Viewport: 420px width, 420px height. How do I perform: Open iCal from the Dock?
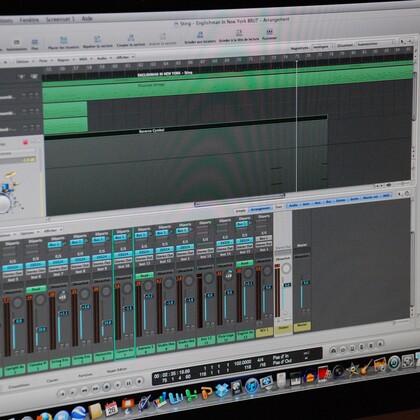point(111,408)
